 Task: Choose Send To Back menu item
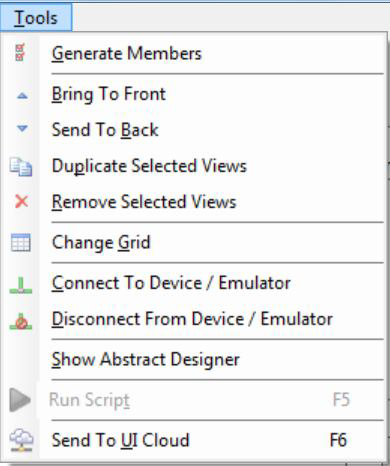click(x=194, y=130)
